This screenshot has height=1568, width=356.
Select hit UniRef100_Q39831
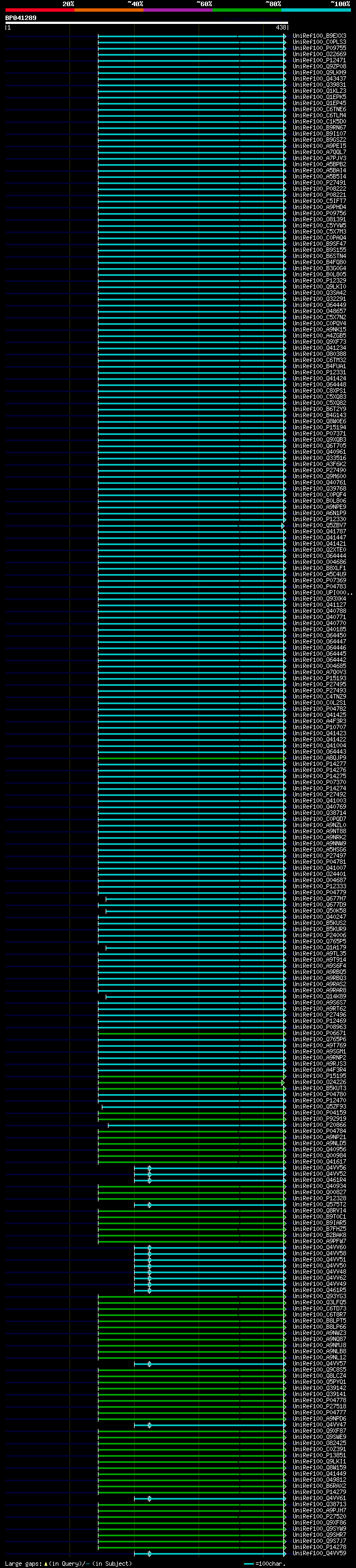319,85
